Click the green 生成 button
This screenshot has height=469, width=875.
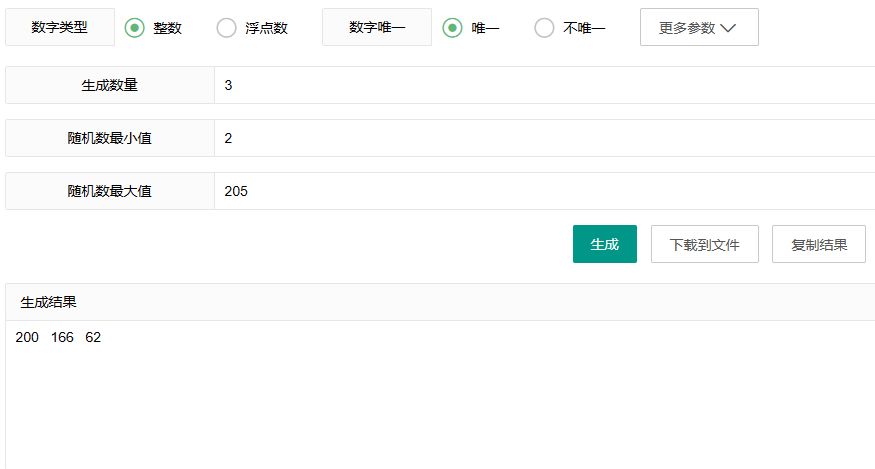point(605,244)
